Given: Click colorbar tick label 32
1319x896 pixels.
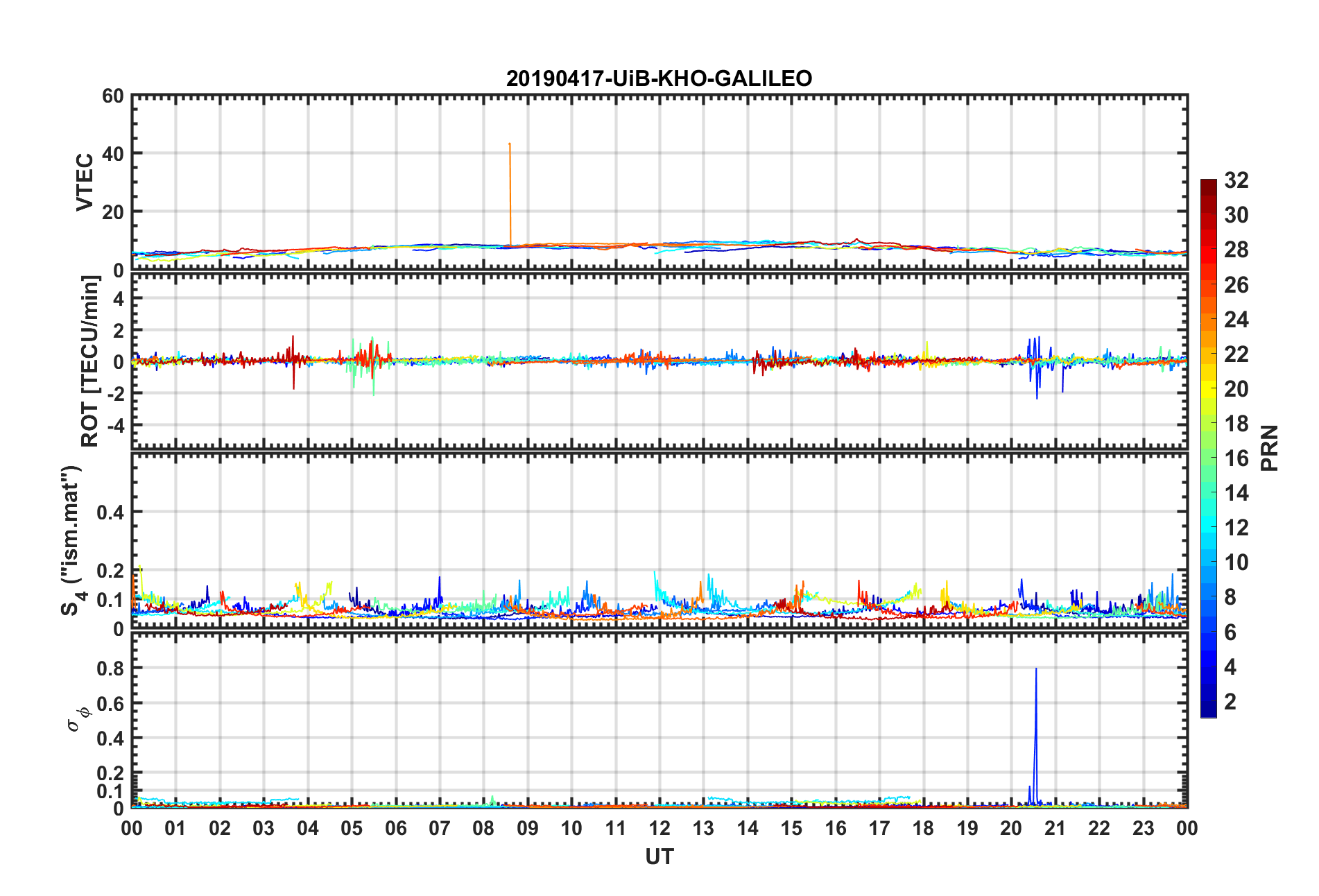Looking at the screenshot, I should pos(1236,180).
